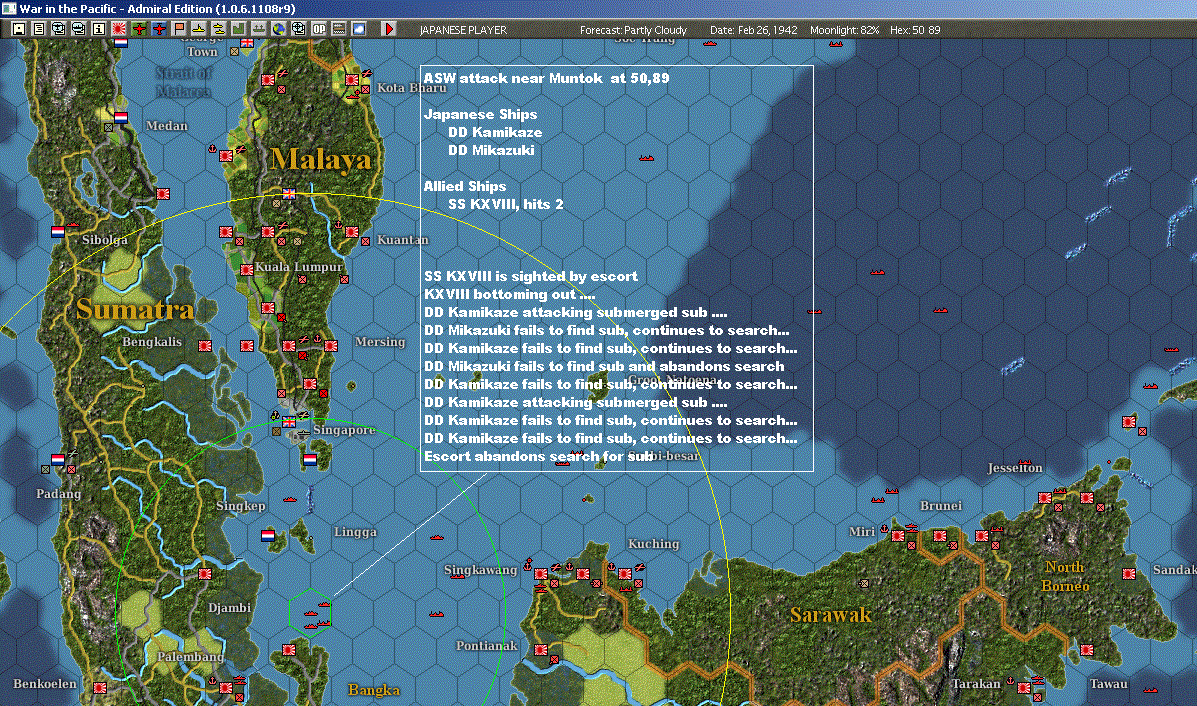Select the British flag base in Malaya
This screenshot has width=1197, height=706.
point(289,194)
